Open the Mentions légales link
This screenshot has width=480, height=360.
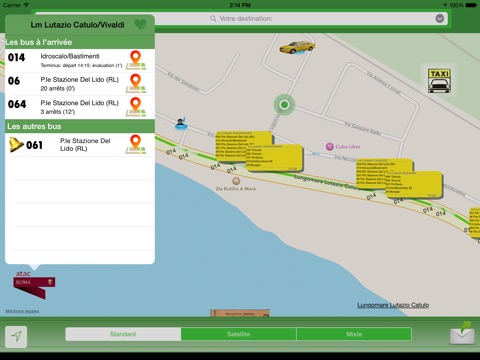[22, 311]
